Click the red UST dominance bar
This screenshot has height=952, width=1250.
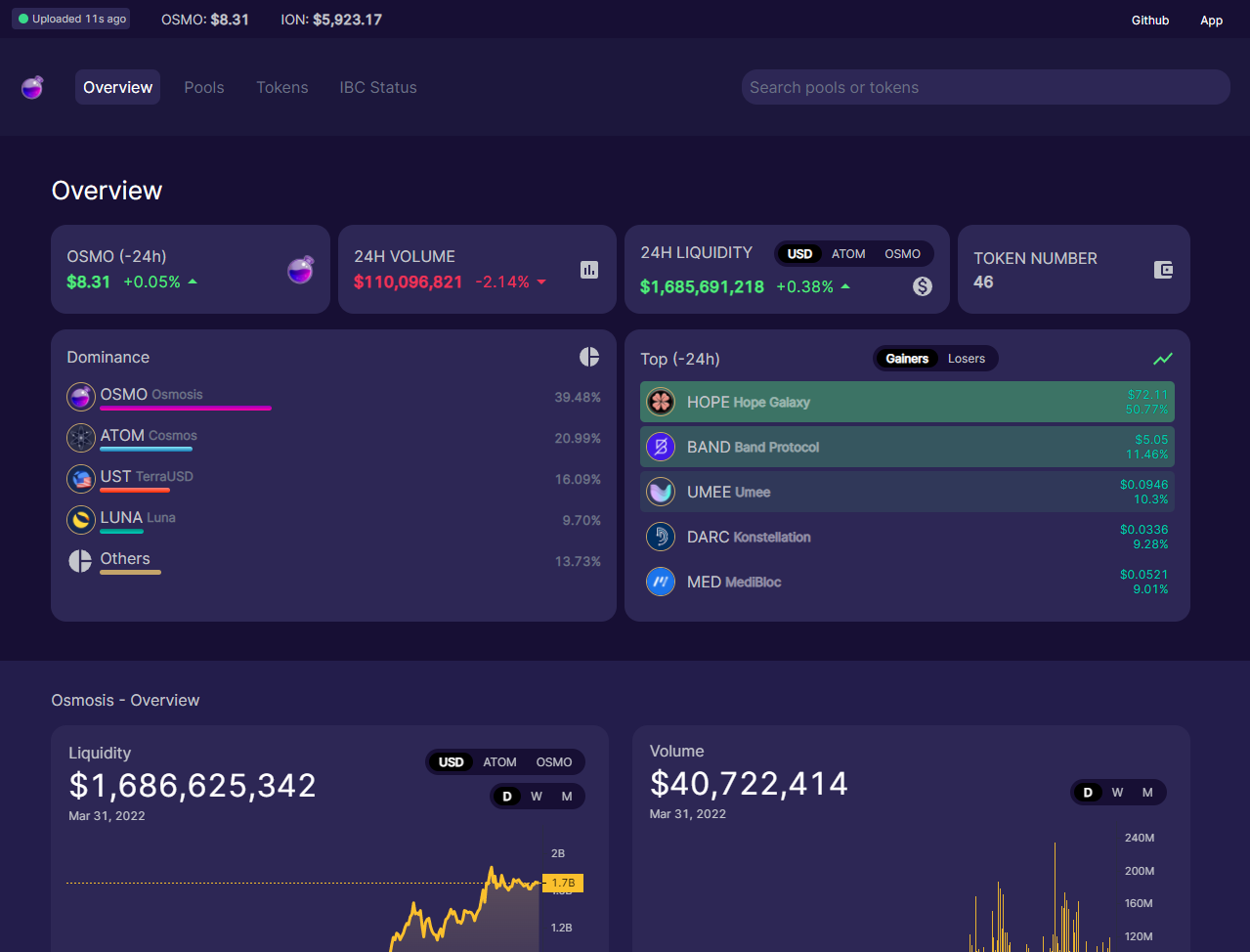coord(135,490)
